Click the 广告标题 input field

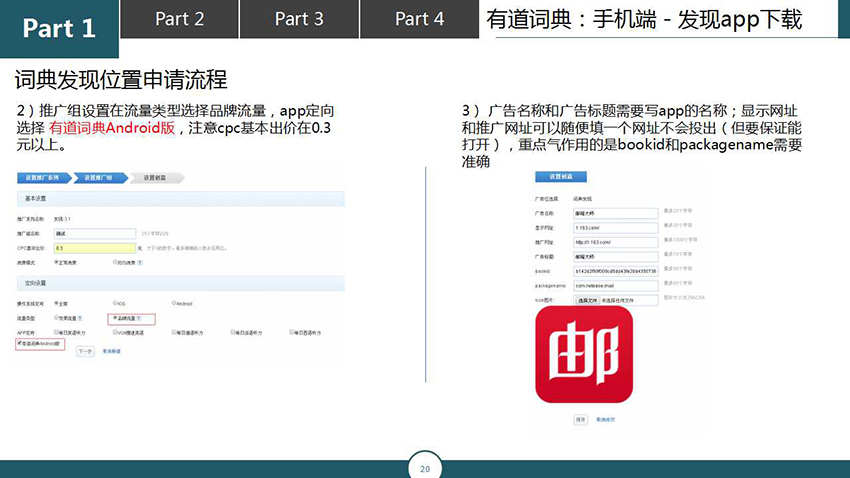tap(616, 256)
